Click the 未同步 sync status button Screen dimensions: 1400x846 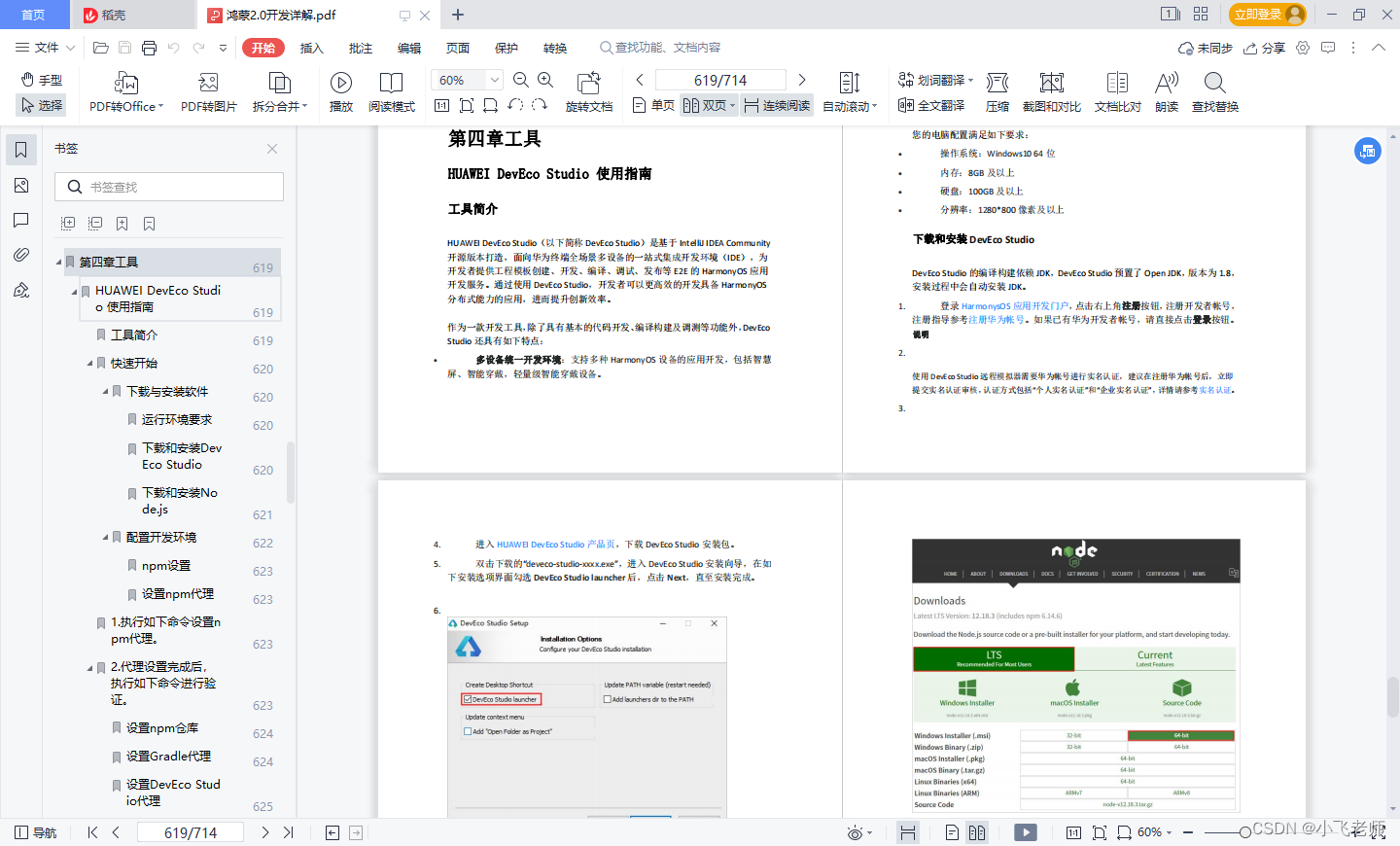1205,48
